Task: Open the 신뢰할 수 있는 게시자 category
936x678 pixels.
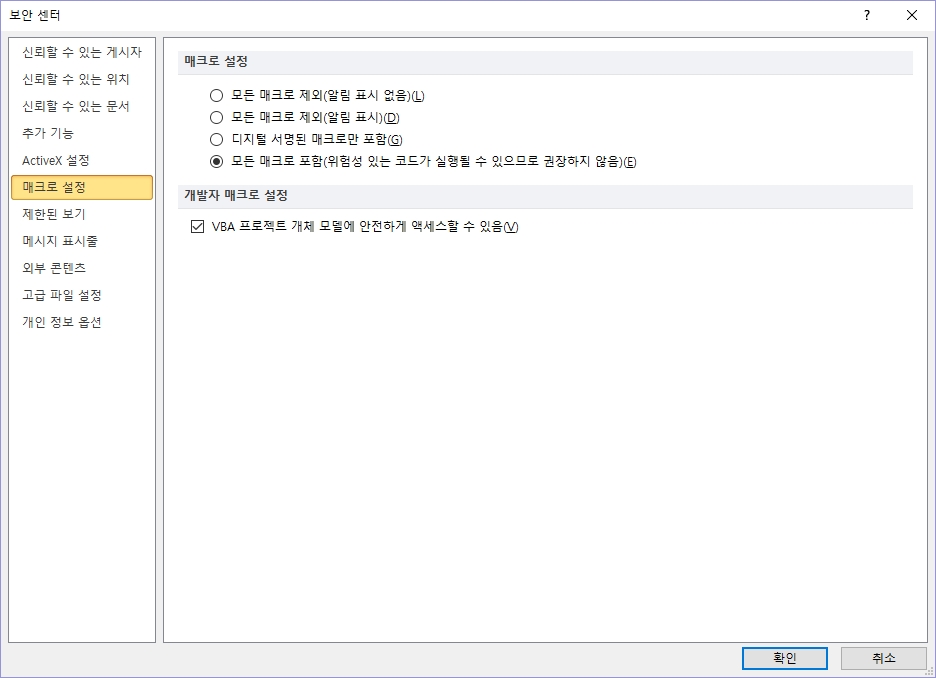Action: pyautogui.click(x=82, y=53)
